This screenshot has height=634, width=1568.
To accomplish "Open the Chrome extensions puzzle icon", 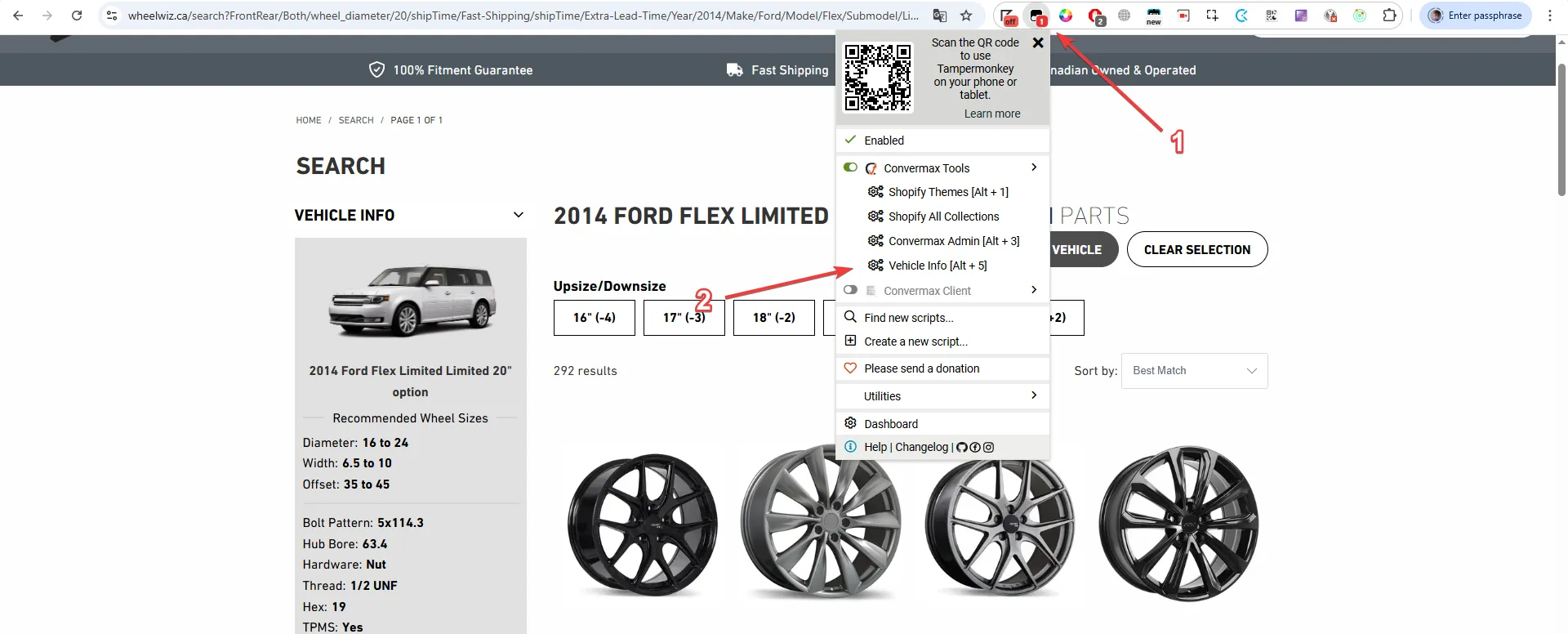I will [1389, 16].
